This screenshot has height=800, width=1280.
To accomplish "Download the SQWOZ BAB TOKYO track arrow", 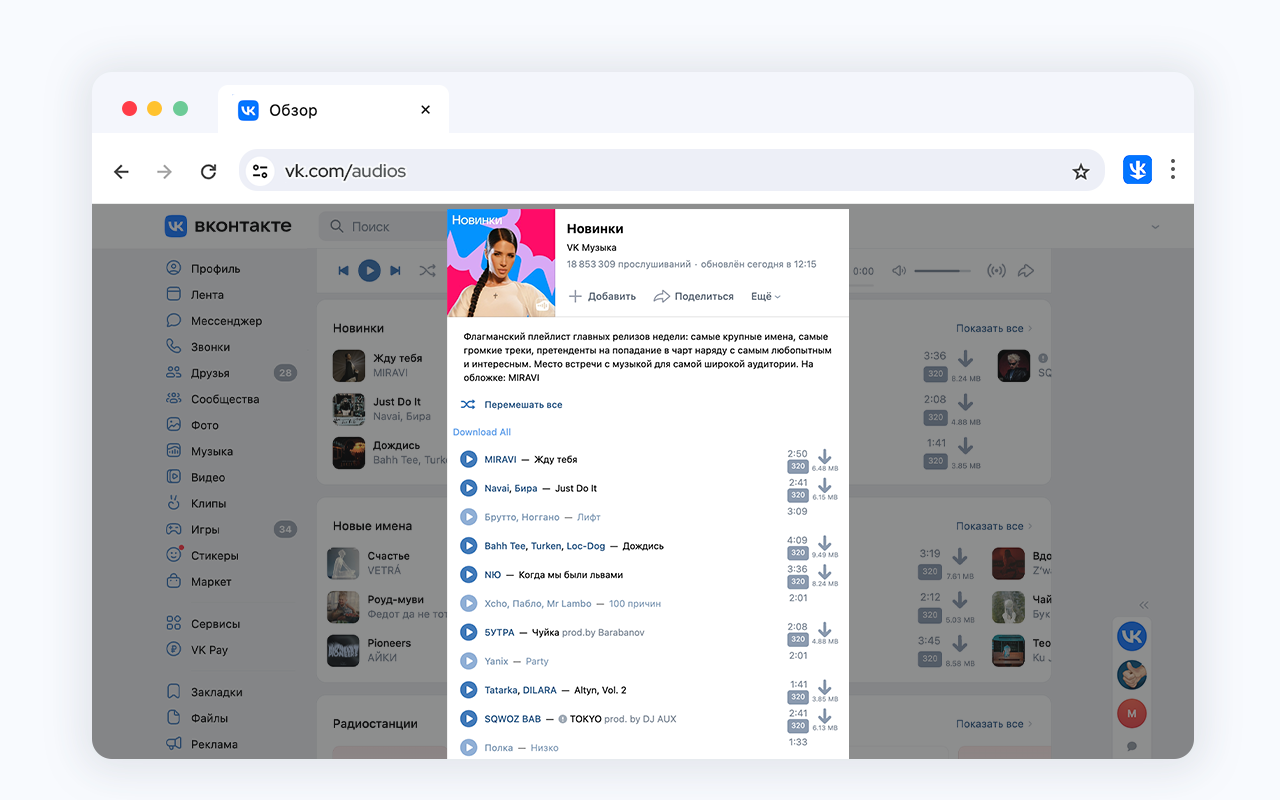I will coord(825,717).
